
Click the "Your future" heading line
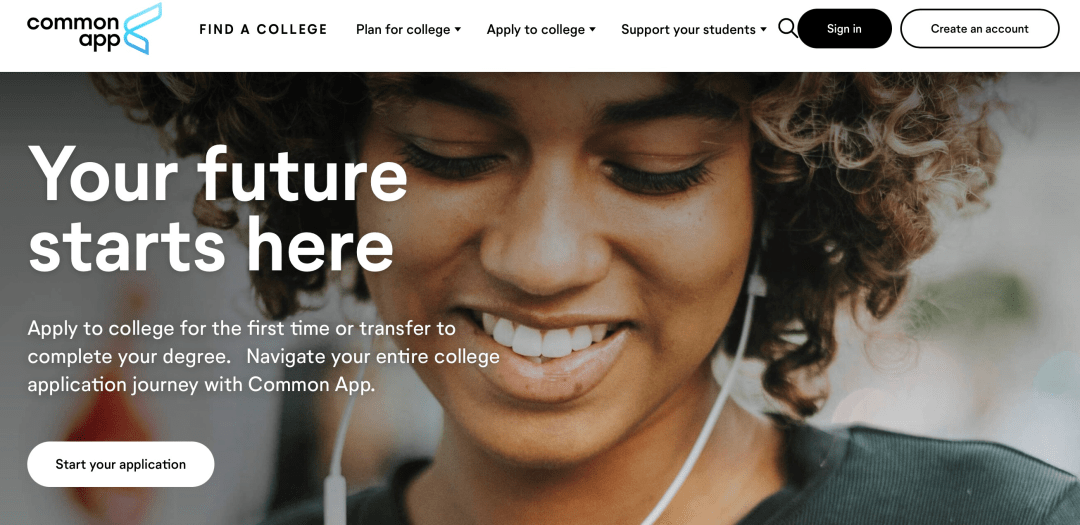218,174
